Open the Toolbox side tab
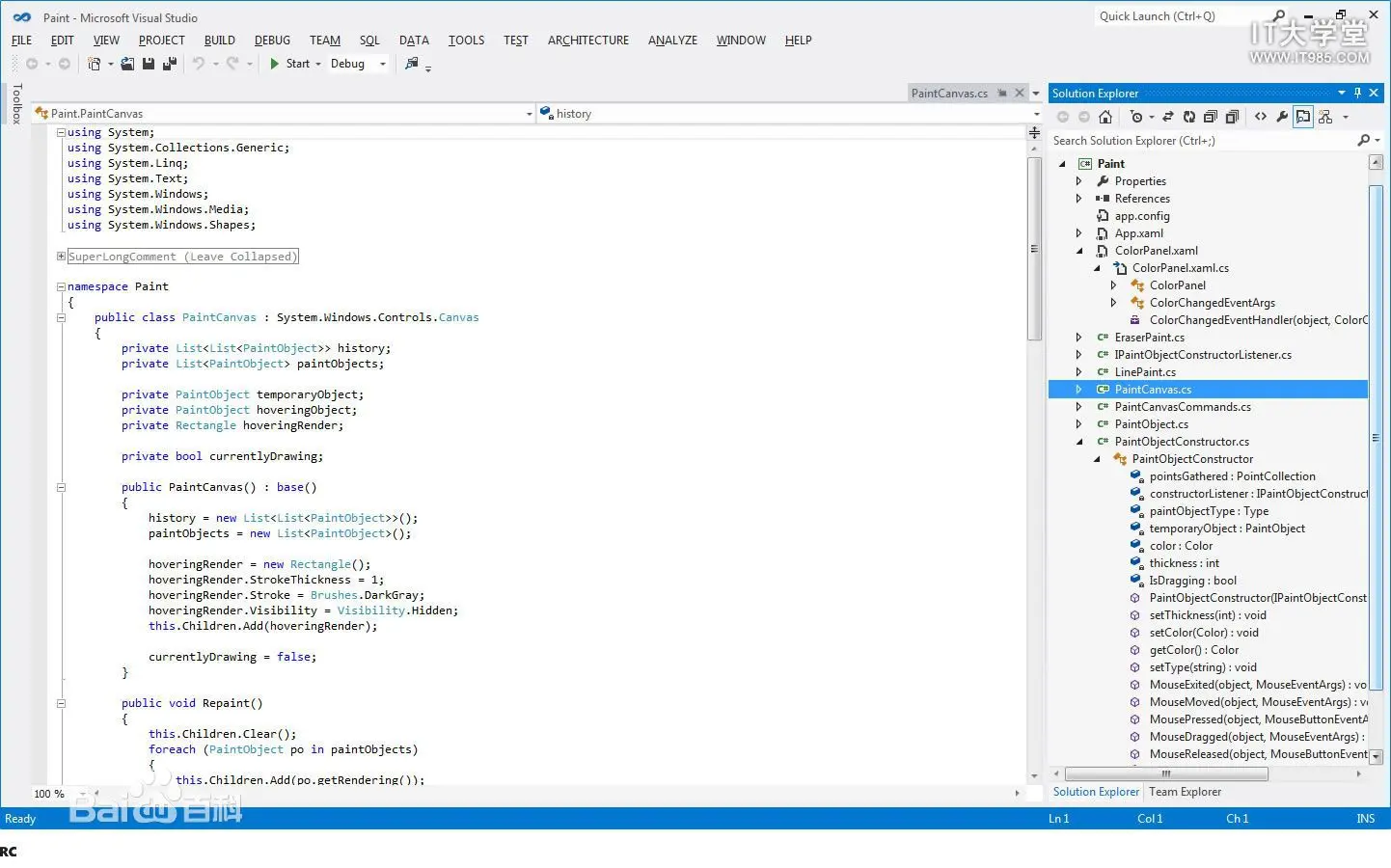The width and height of the screenshot is (1391, 868). point(16,103)
